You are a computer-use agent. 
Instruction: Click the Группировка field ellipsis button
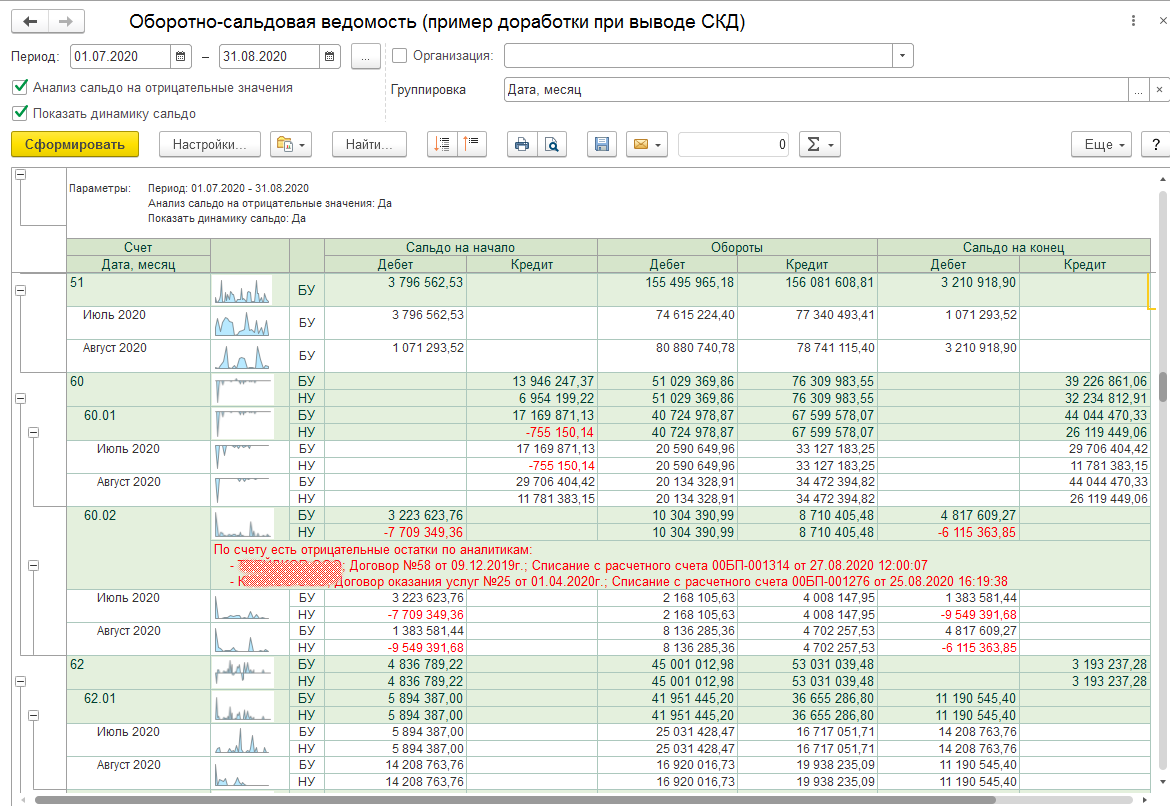[1138, 90]
